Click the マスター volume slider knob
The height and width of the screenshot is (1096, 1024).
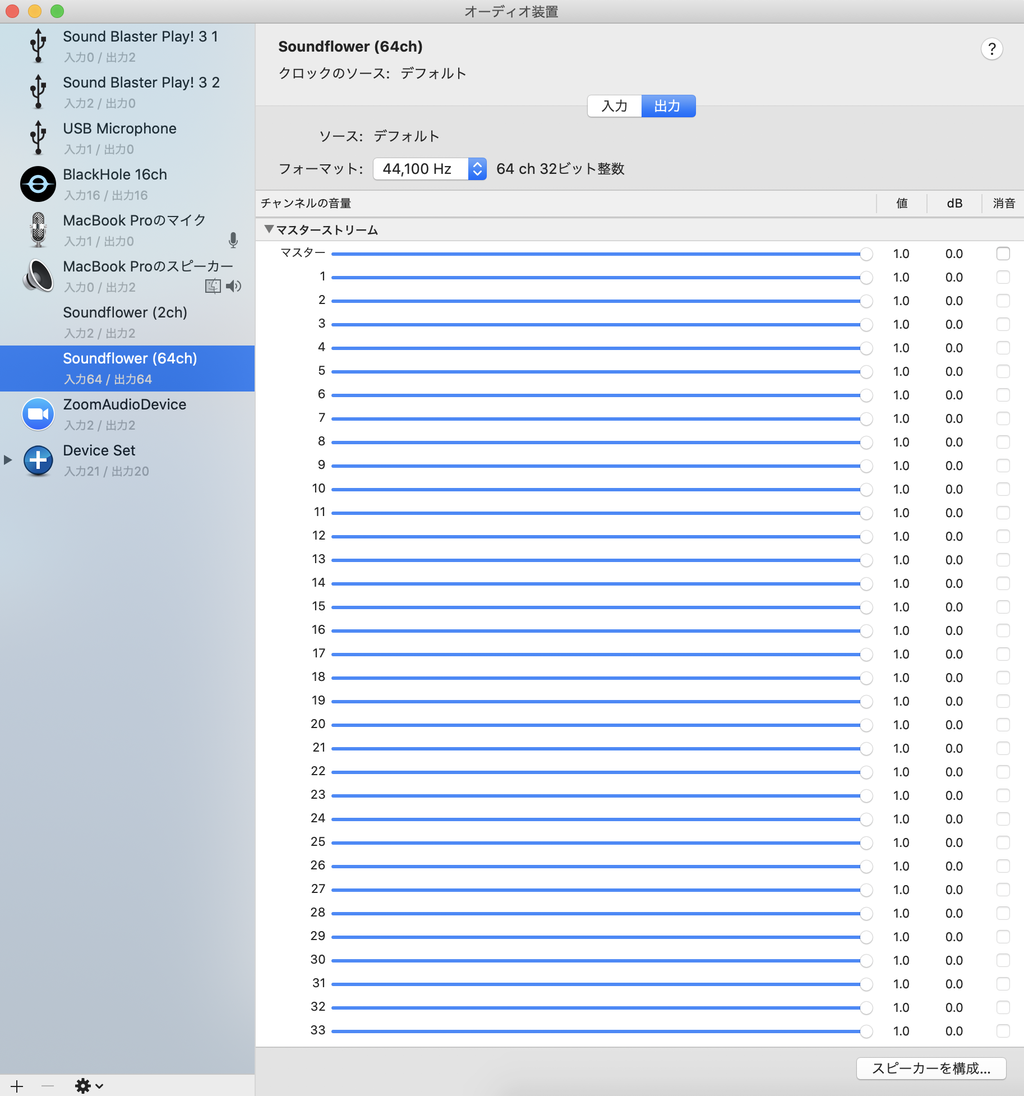[x=866, y=254]
